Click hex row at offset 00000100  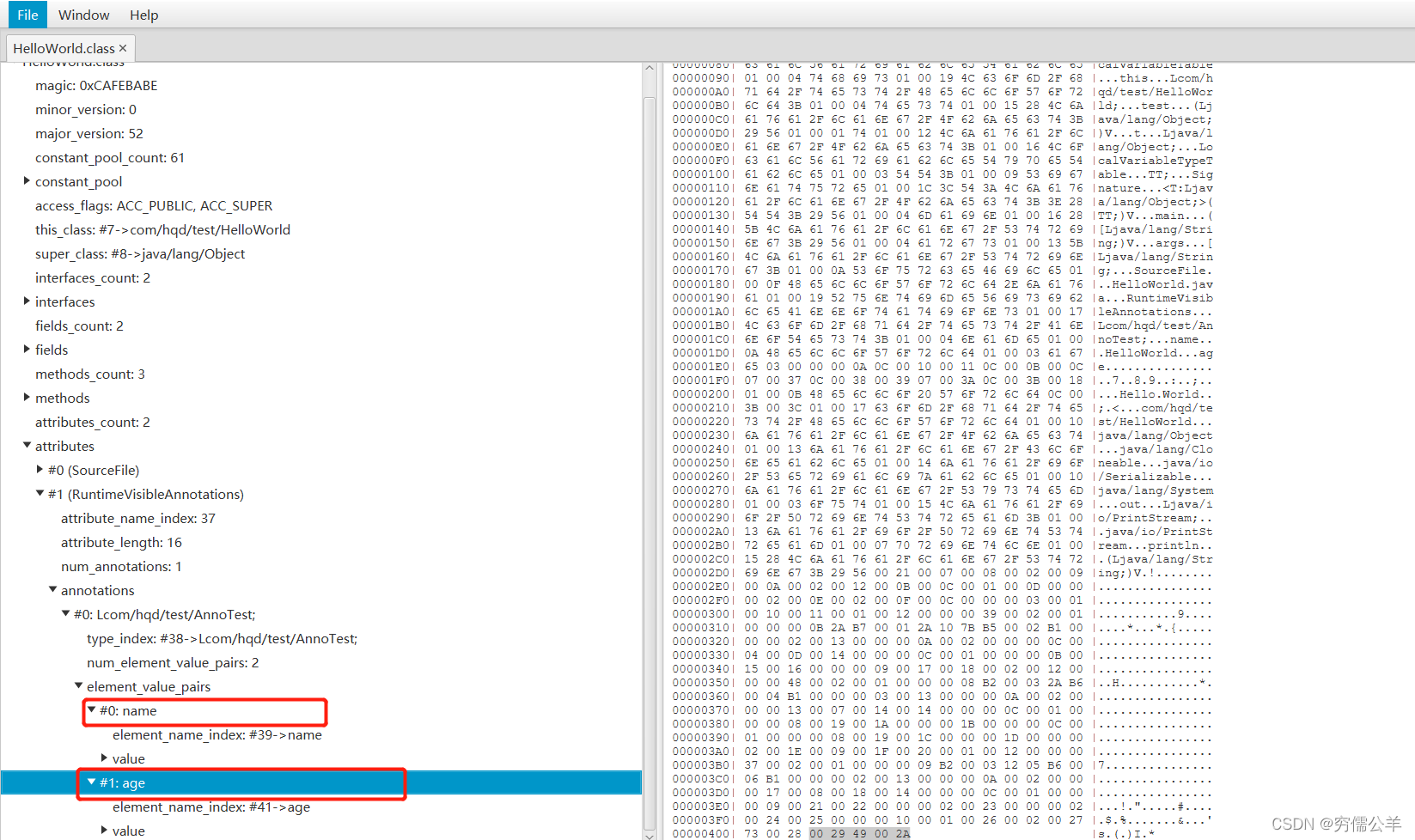[x=942, y=174]
